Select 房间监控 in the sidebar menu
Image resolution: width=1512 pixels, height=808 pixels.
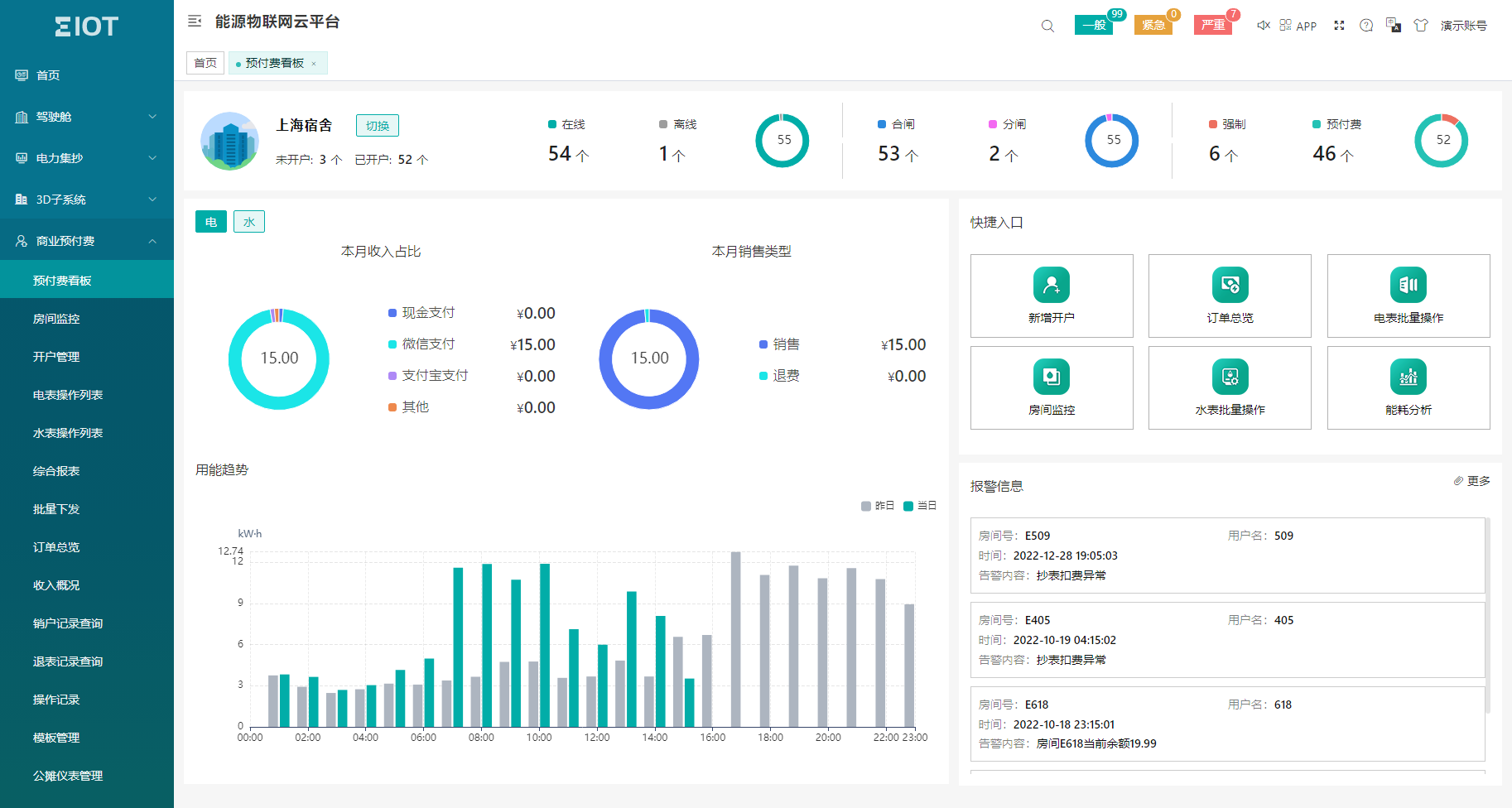(x=56, y=319)
